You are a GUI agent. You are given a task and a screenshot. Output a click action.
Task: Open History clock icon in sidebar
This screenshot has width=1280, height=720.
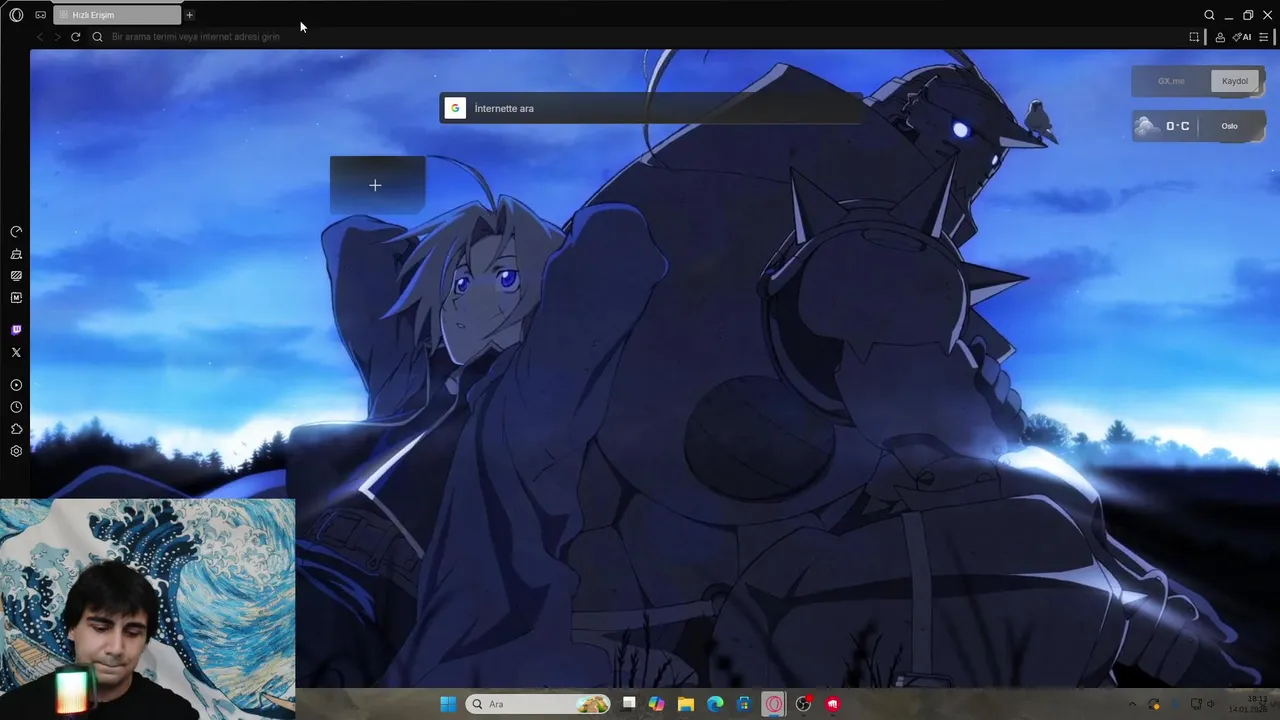[16, 407]
